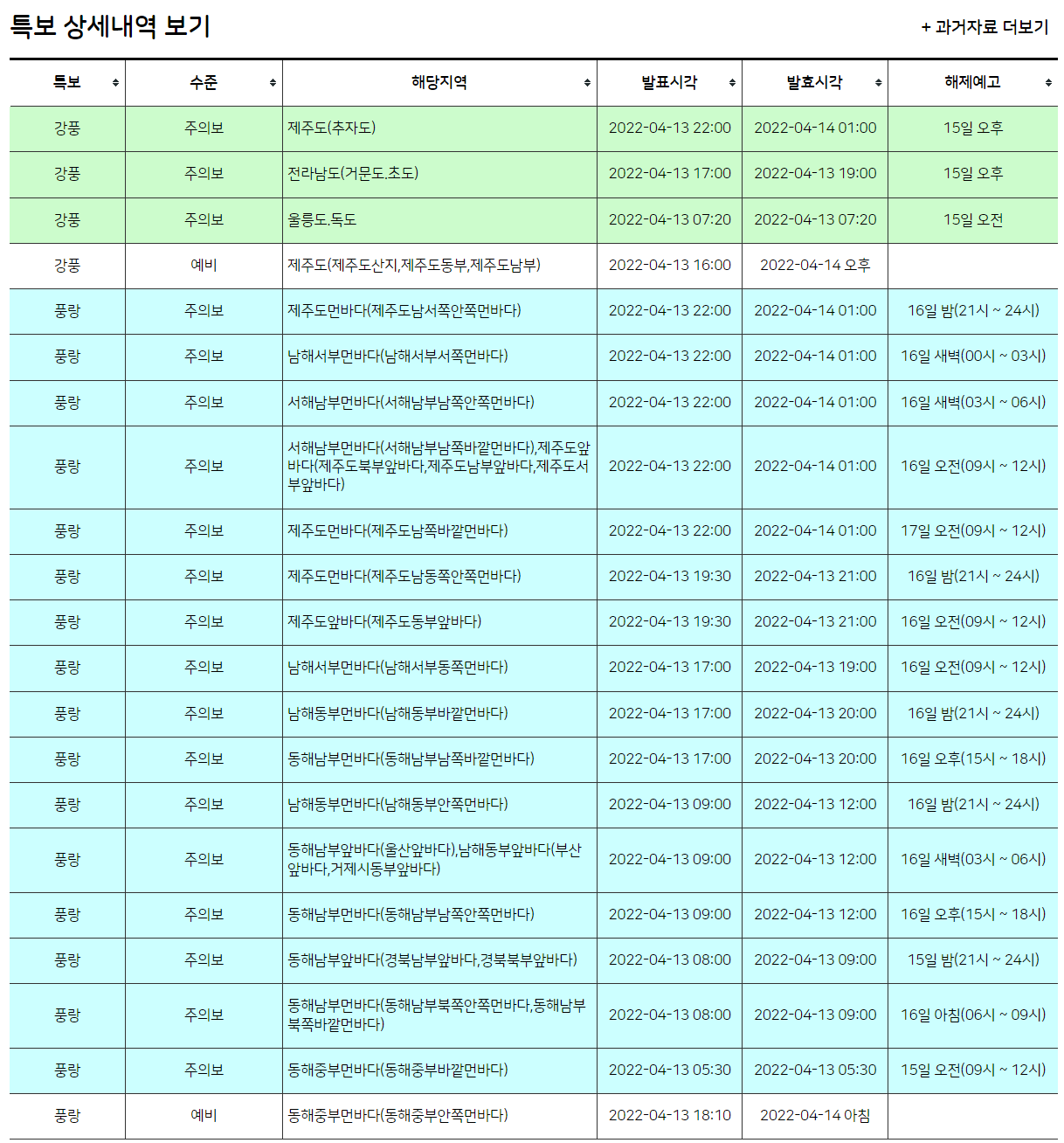Viewport: 1064px width, 1143px height.
Task: Select 16일 새벽(00시 ~ 03시) release notice
Action: (x=972, y=356)
